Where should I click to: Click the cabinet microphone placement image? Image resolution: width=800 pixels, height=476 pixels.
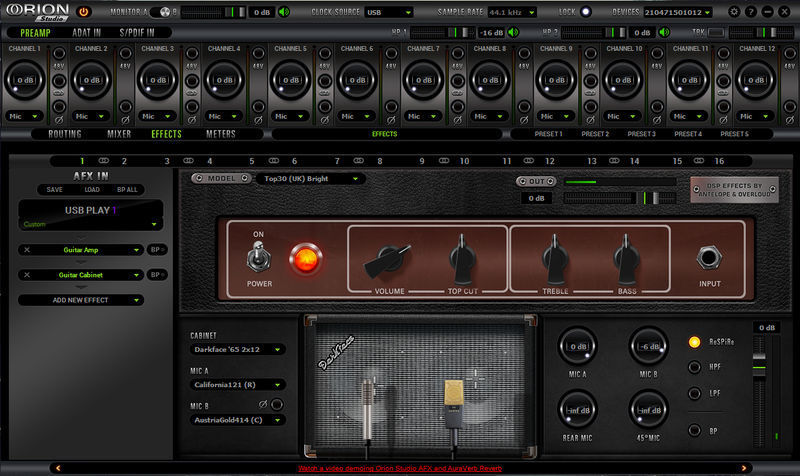[x=420, y=387]
